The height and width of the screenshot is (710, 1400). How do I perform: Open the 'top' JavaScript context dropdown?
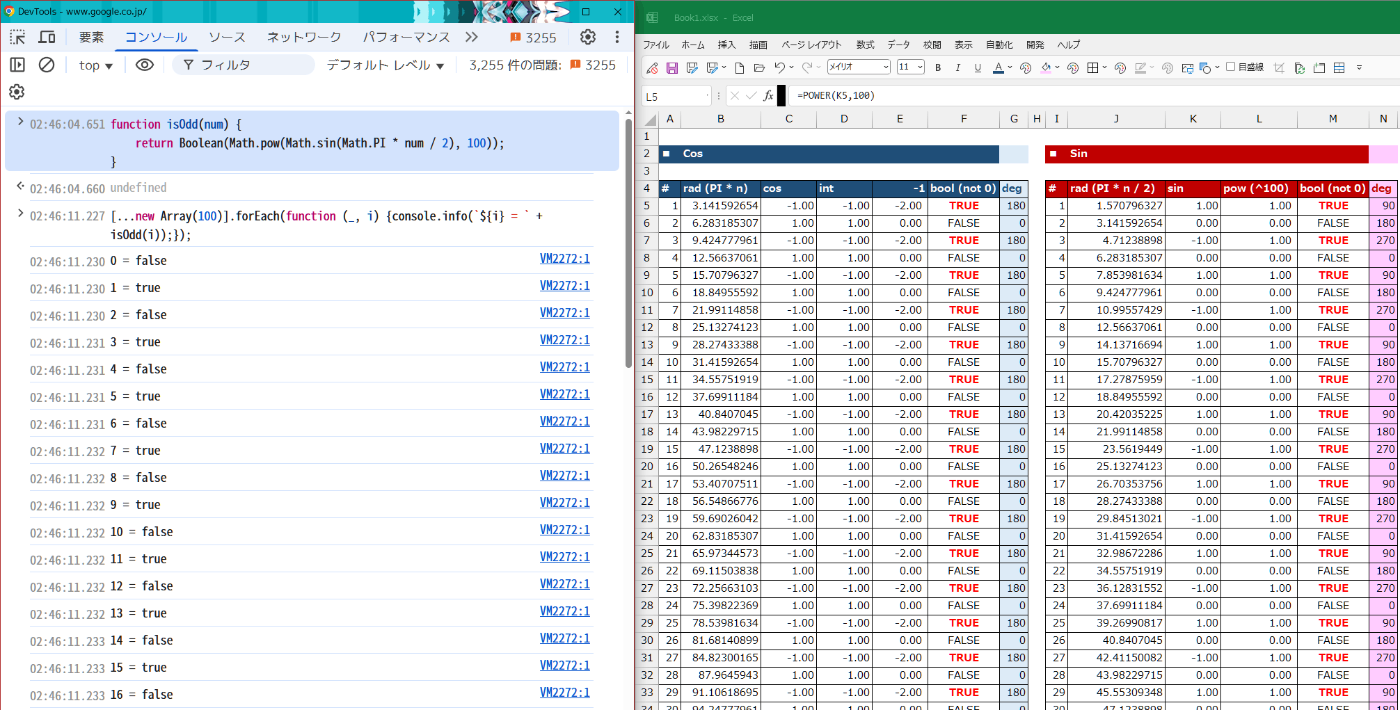96,65
